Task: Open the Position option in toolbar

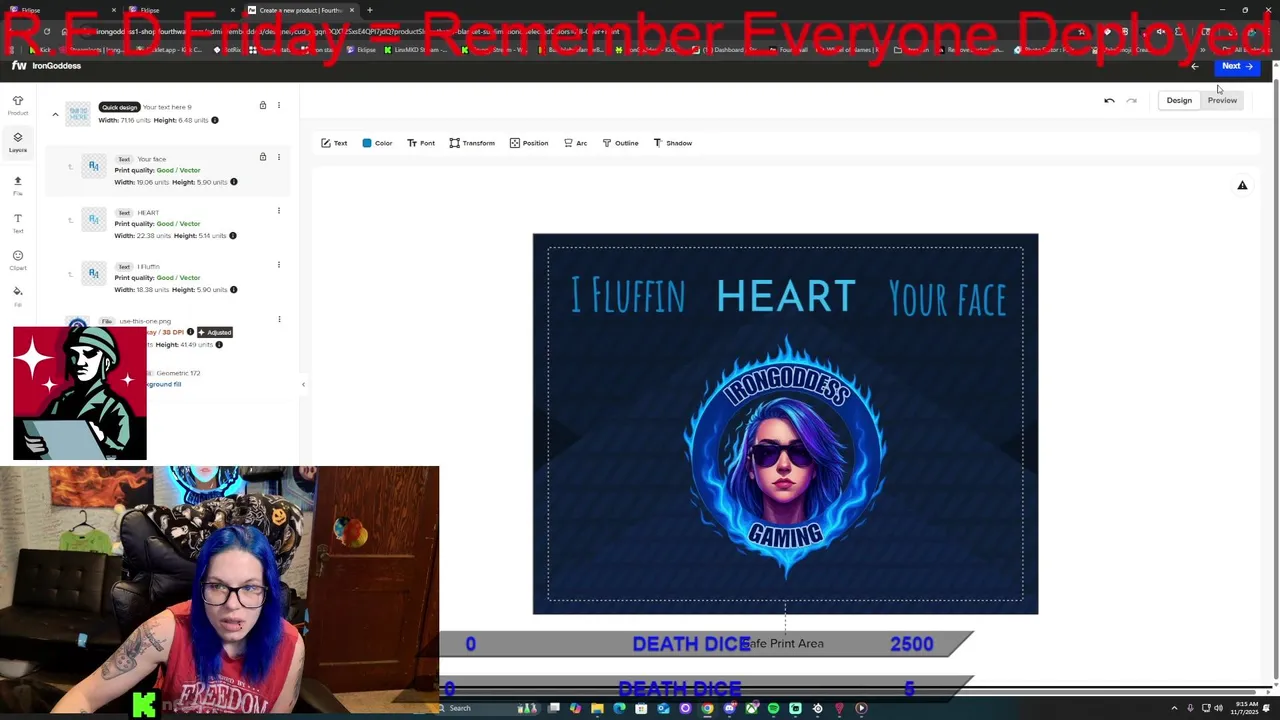Action: click(529, 143)
